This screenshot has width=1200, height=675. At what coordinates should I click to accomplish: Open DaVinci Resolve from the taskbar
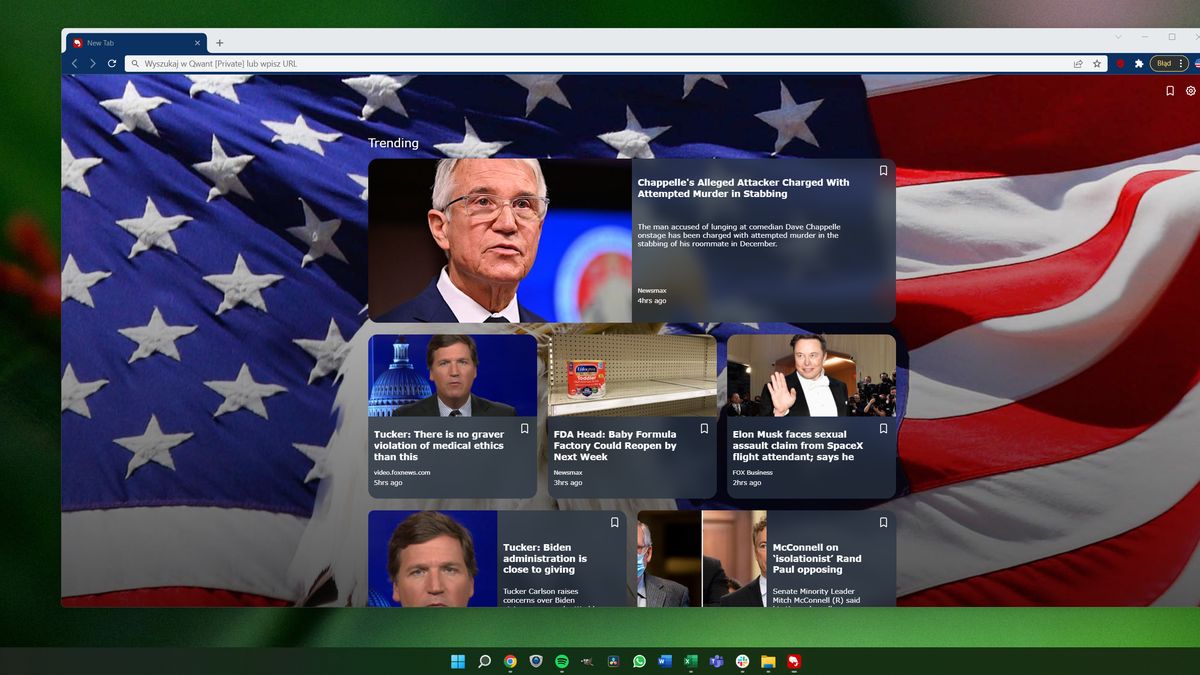point(613,661)
